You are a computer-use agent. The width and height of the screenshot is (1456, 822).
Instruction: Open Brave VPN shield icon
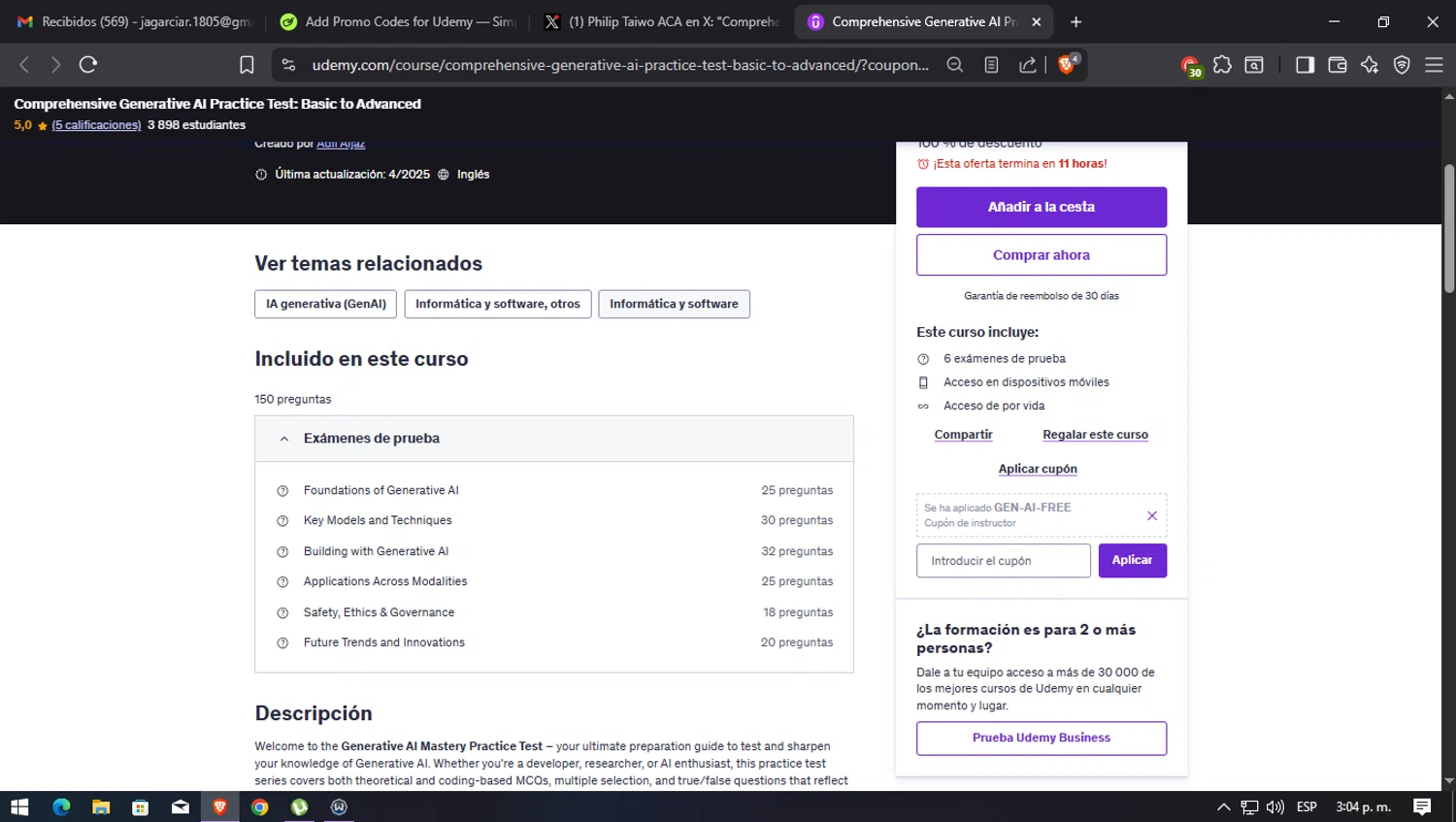[x=1402, y=65]
